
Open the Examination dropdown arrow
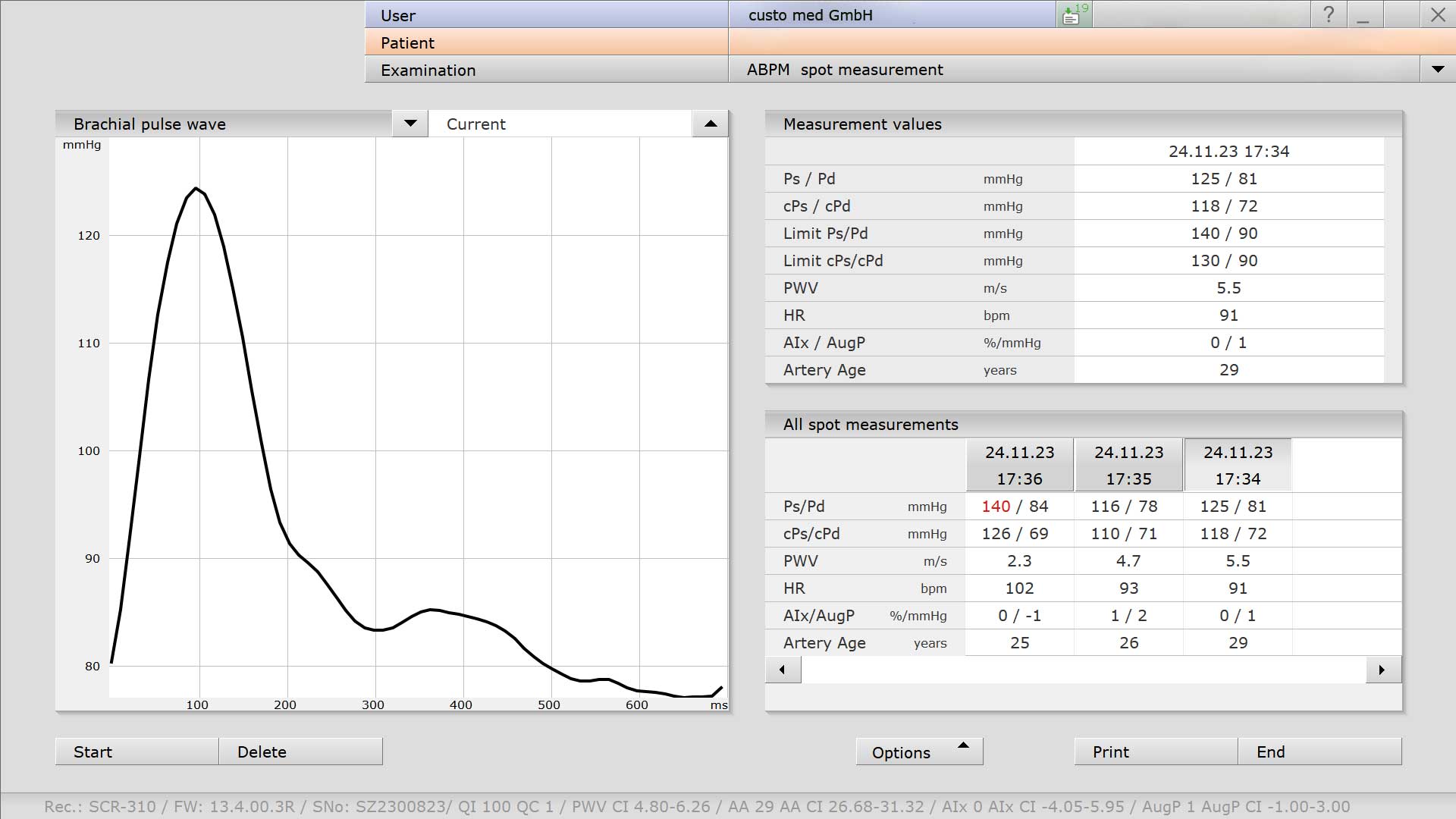point(1438,70)
